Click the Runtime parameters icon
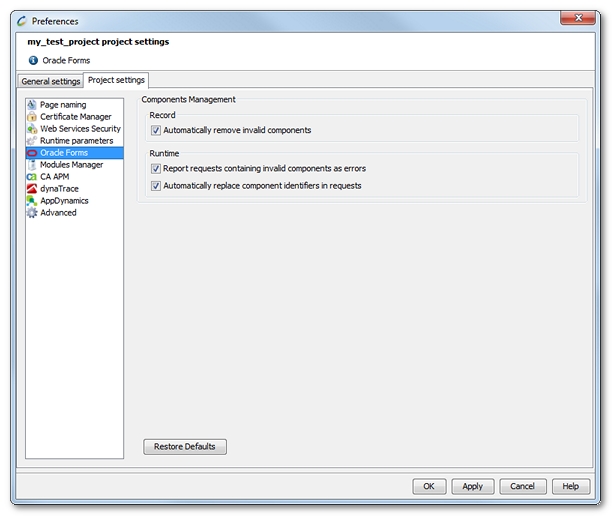Screen dimensions: 612x516 (32, 141)
